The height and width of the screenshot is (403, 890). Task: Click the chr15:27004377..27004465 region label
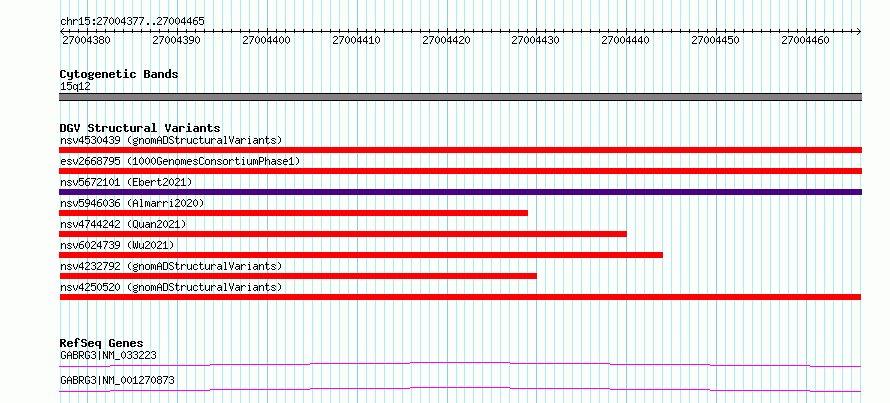point(132,22)
